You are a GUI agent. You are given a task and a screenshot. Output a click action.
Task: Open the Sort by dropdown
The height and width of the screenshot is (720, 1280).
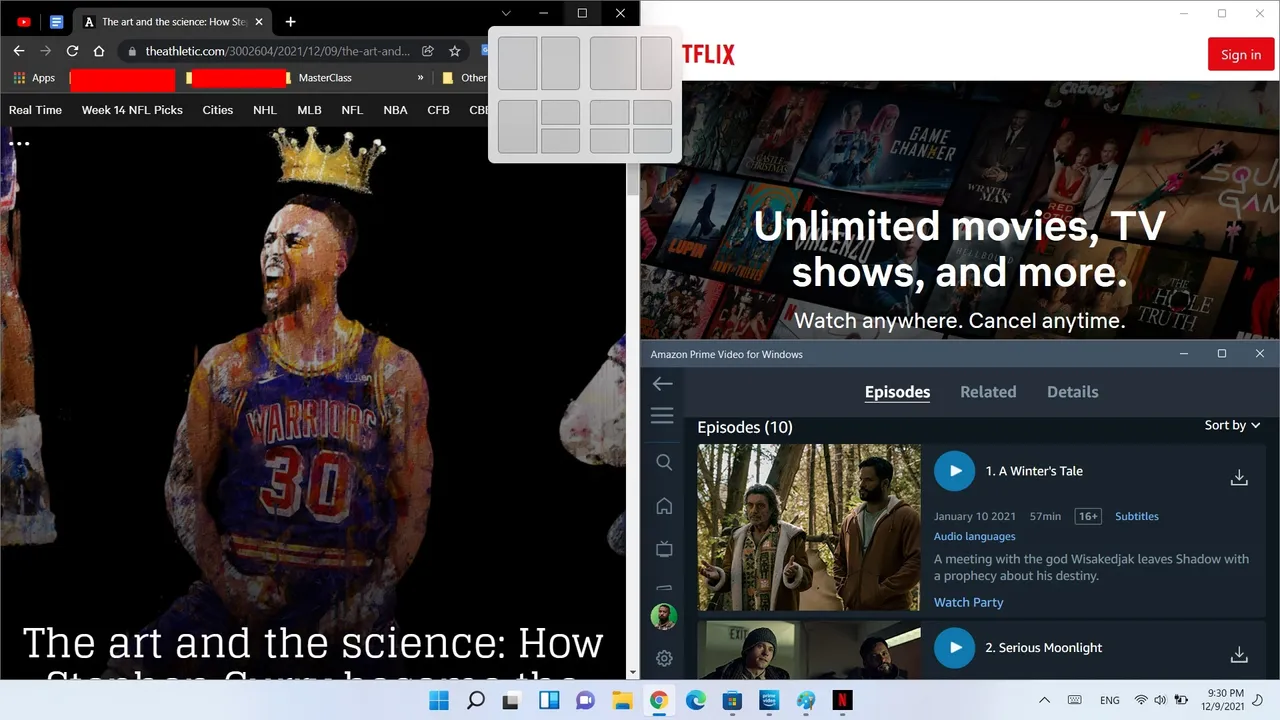[1232, 425]
